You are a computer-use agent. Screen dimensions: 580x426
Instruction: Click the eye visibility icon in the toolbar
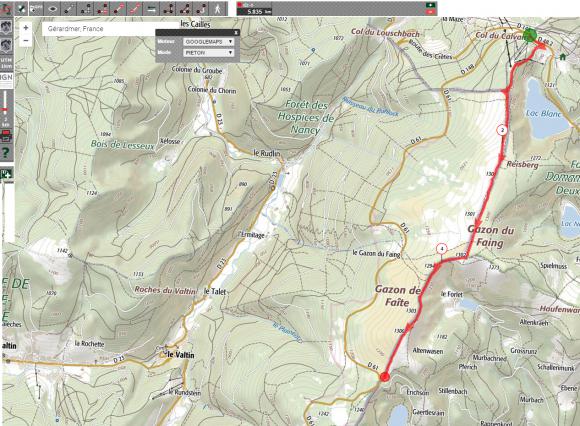tap(52, 9)
